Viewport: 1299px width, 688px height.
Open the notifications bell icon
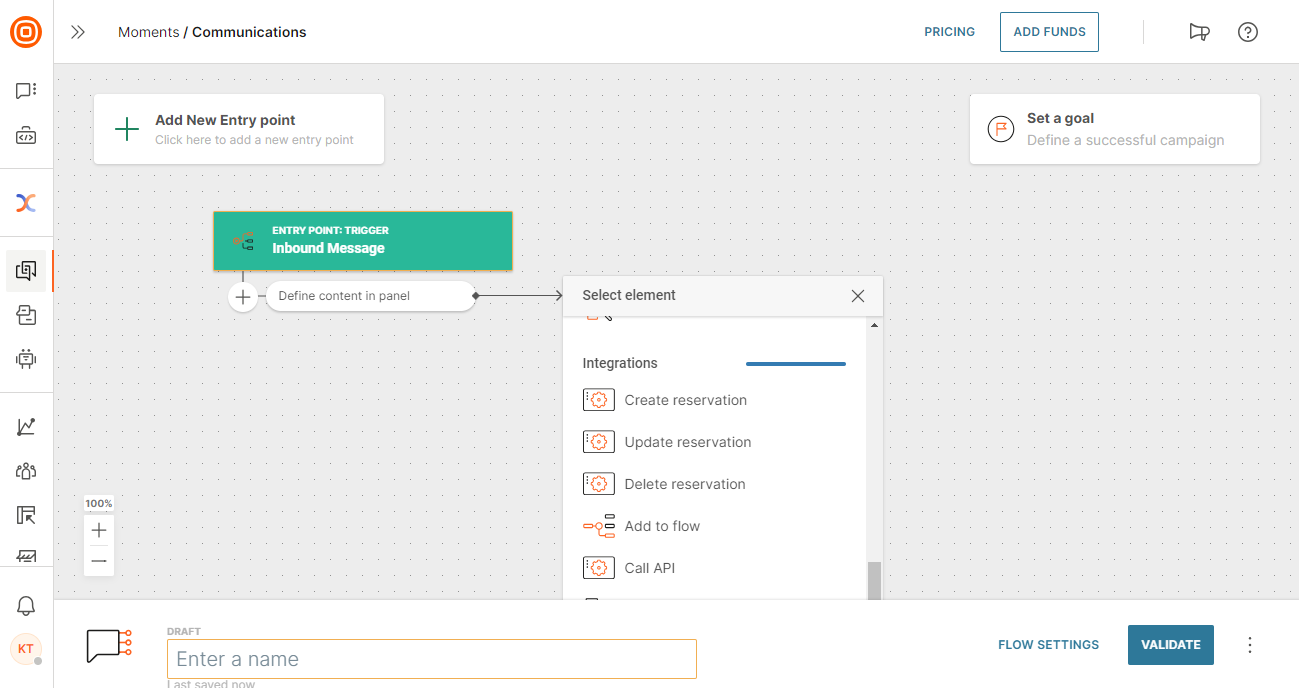(26, 605)
